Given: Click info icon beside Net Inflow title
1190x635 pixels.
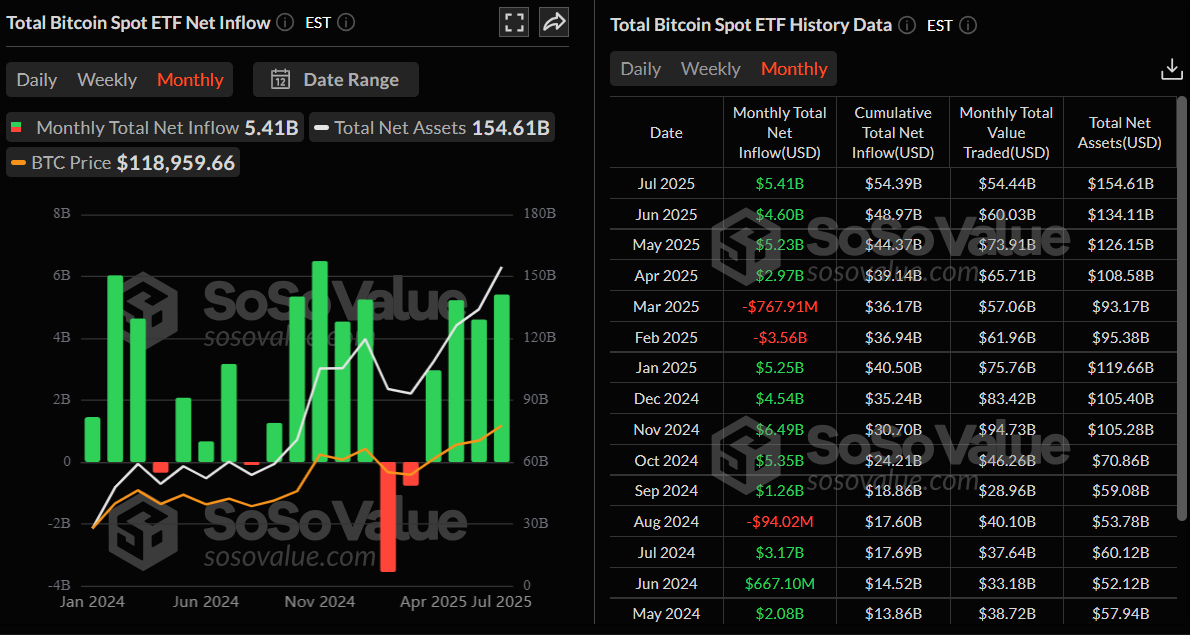Looking at the screenshot, I should pyautogui.click(x=285, y=22).
